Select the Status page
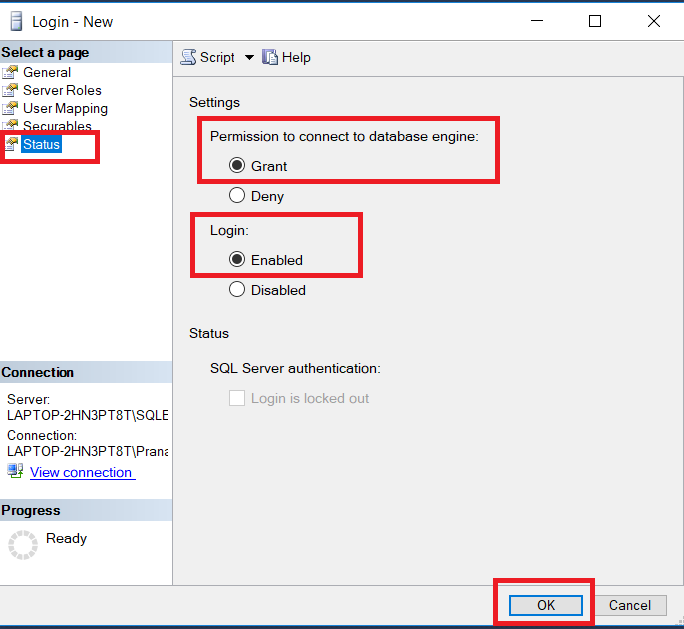The height and width of the screenshot is (629, 684). click(41, 144)
